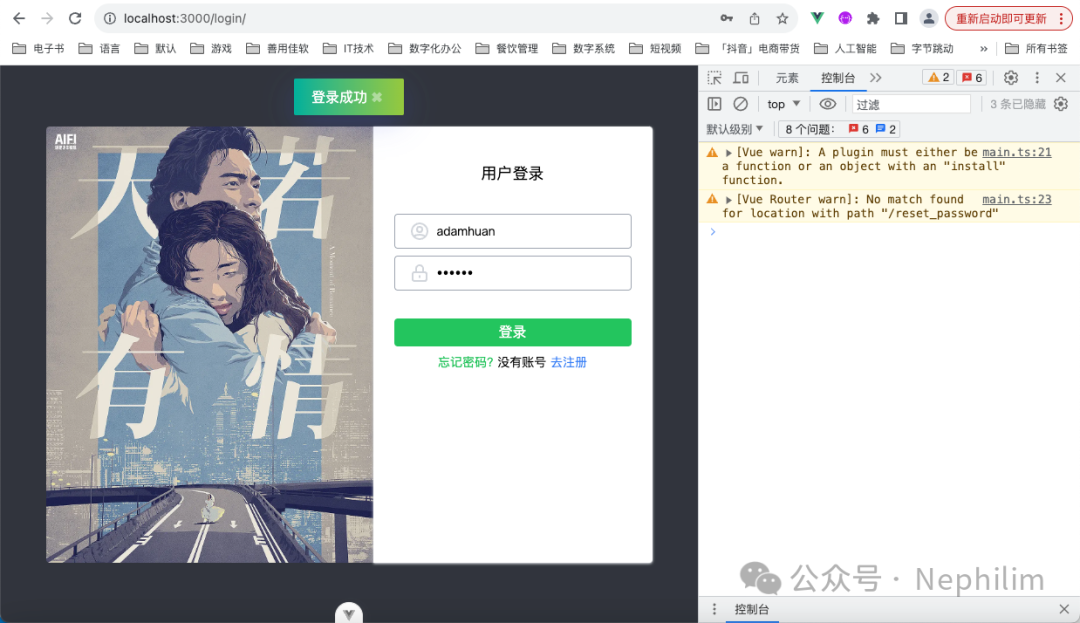Open main.ts:23 source link
Screen dimensions: 1080x623
point(1017,199)
